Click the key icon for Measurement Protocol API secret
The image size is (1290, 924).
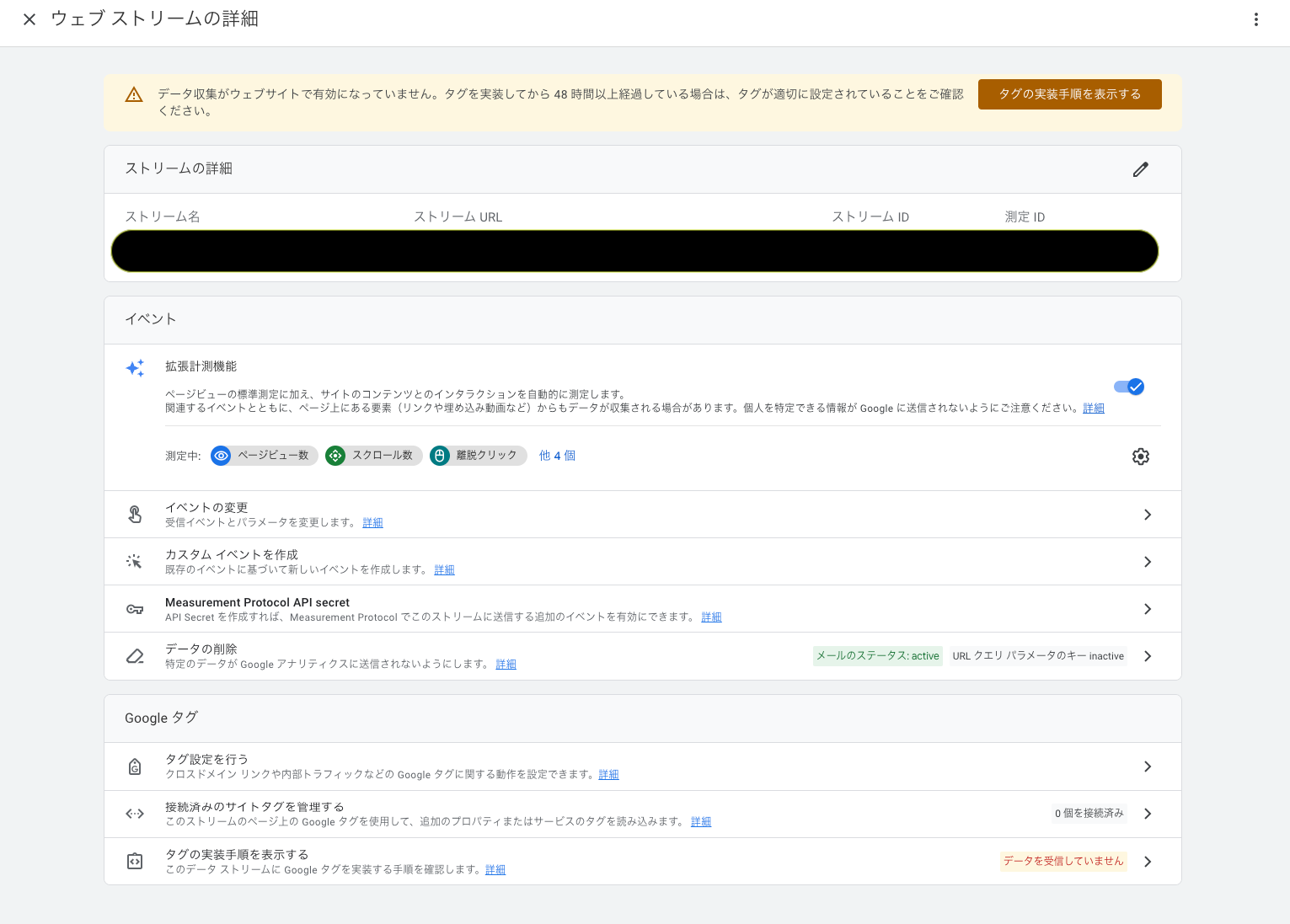tap(135, 608)
